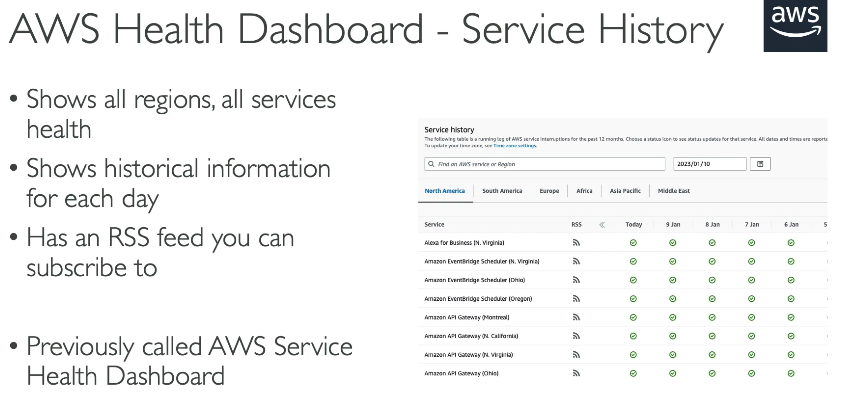Open the calendar date picker button
Screen dimensions: 861x406
(x=761, y=164)
